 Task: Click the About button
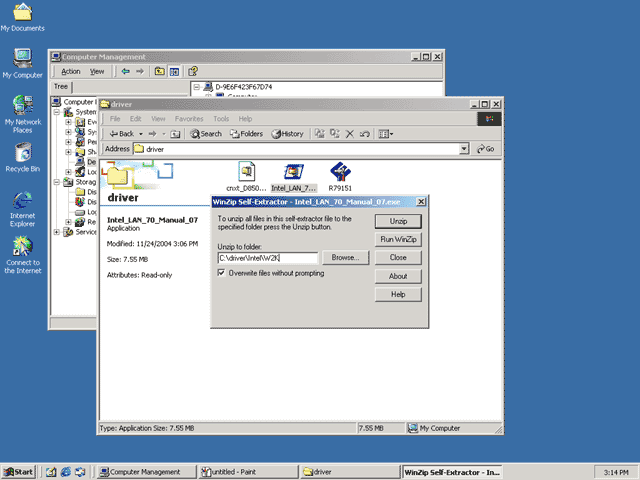(x=398, y=276)
